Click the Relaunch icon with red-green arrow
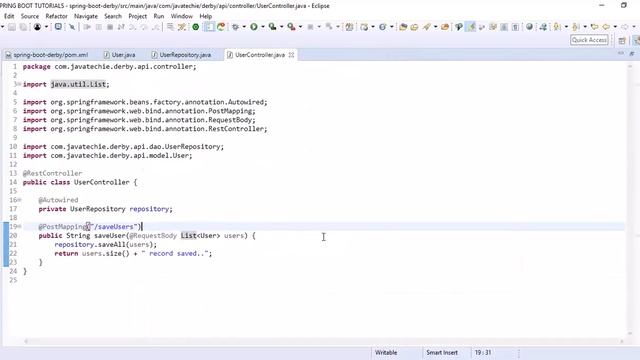Screen dimensions: 640x360 point(221,27)
